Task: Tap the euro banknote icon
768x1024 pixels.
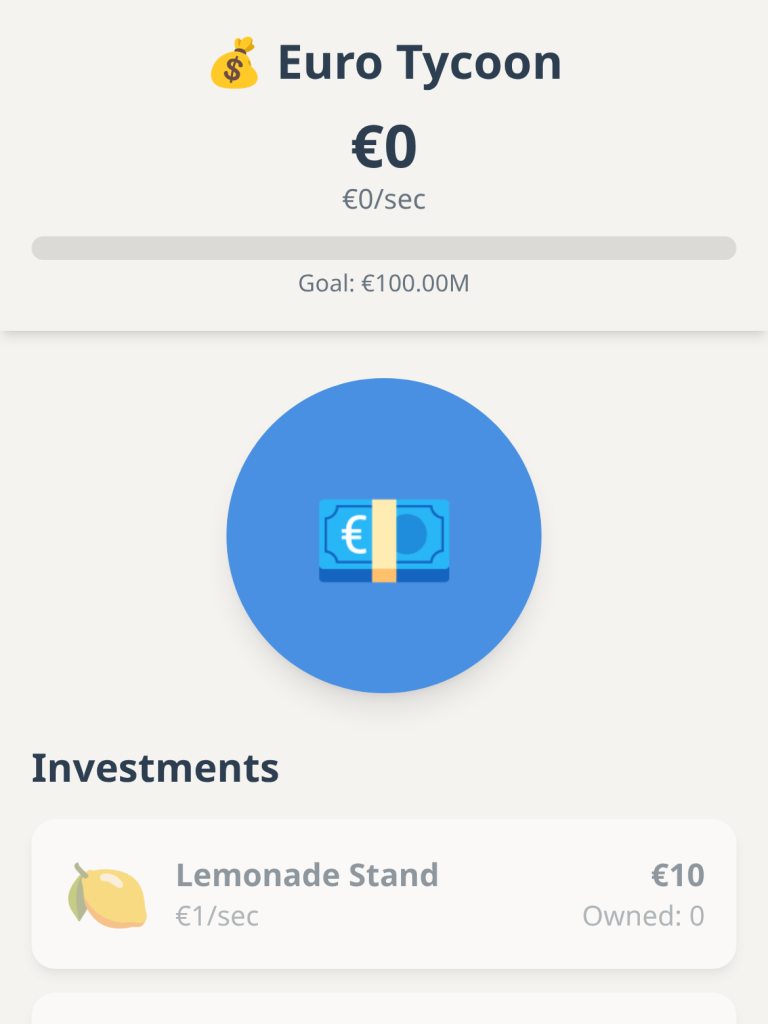Action: pos(384,538)
